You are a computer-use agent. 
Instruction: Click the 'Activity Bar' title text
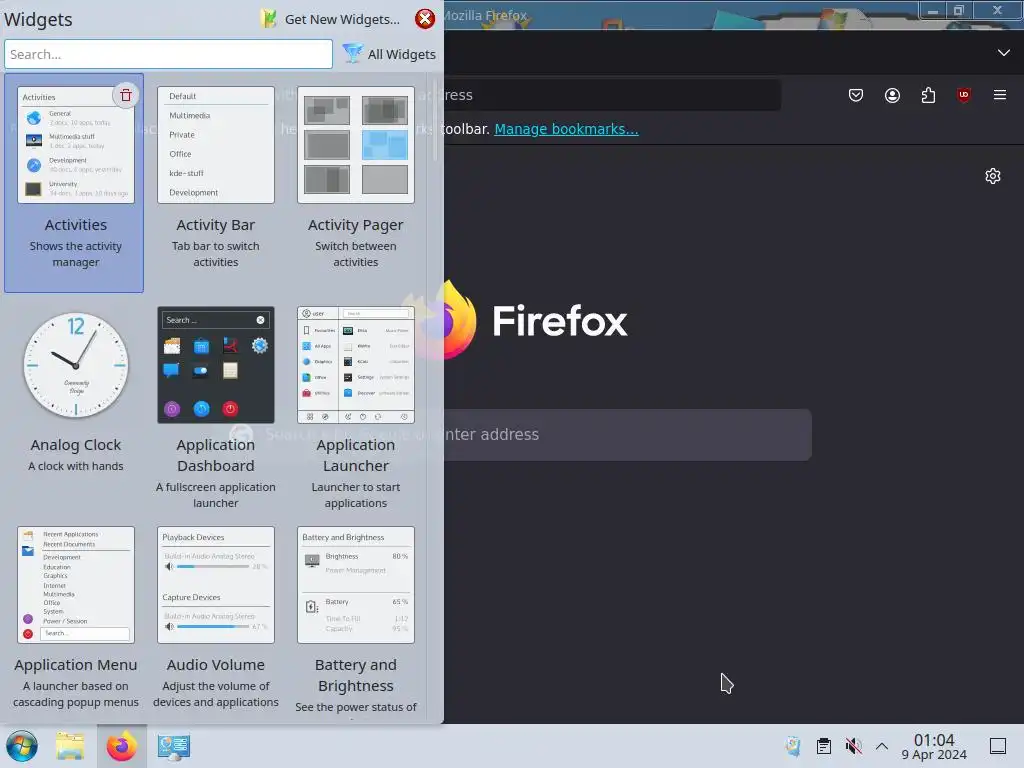click(216, 225)
